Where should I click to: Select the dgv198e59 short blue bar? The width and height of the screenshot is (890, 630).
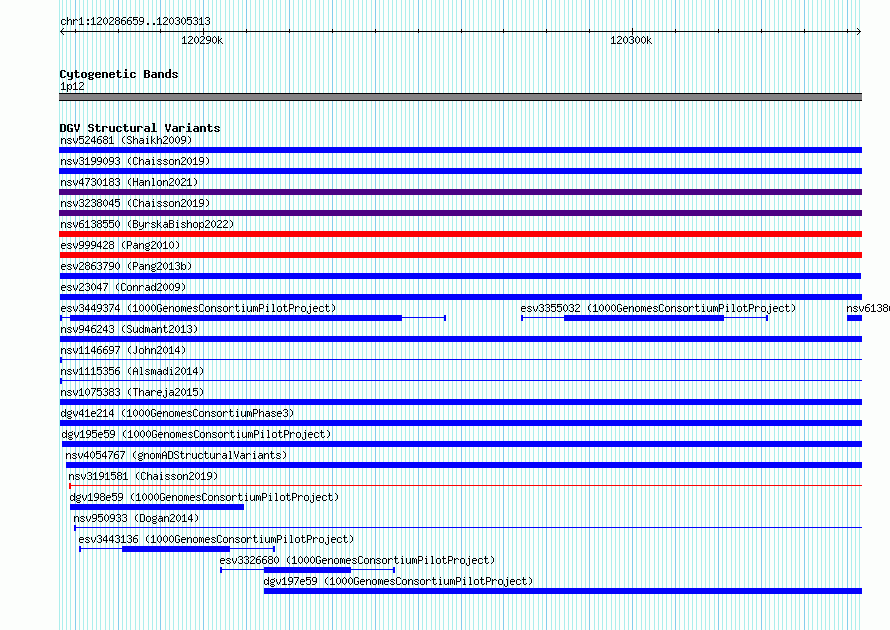(157, 507)
